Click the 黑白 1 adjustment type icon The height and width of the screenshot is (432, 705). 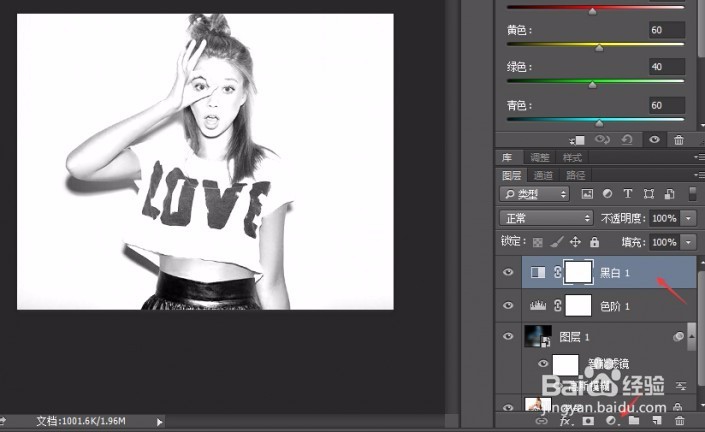[538, 272]
